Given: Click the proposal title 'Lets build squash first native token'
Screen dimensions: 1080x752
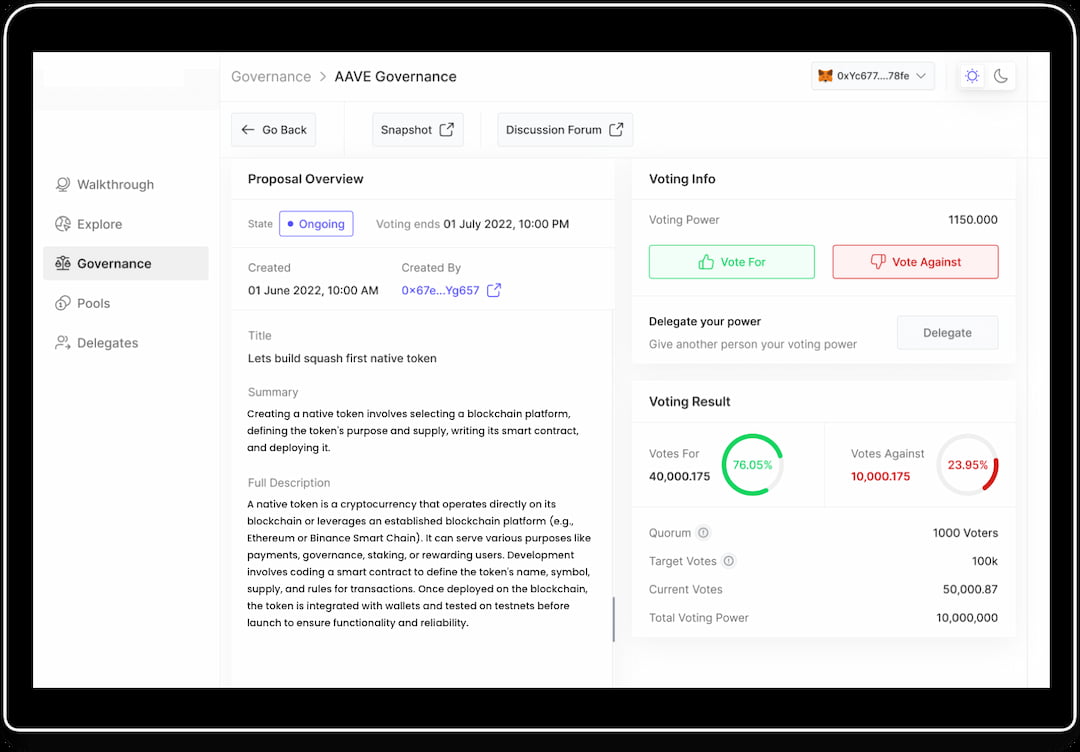Looking at the screenshot, I should coord(342,358).
